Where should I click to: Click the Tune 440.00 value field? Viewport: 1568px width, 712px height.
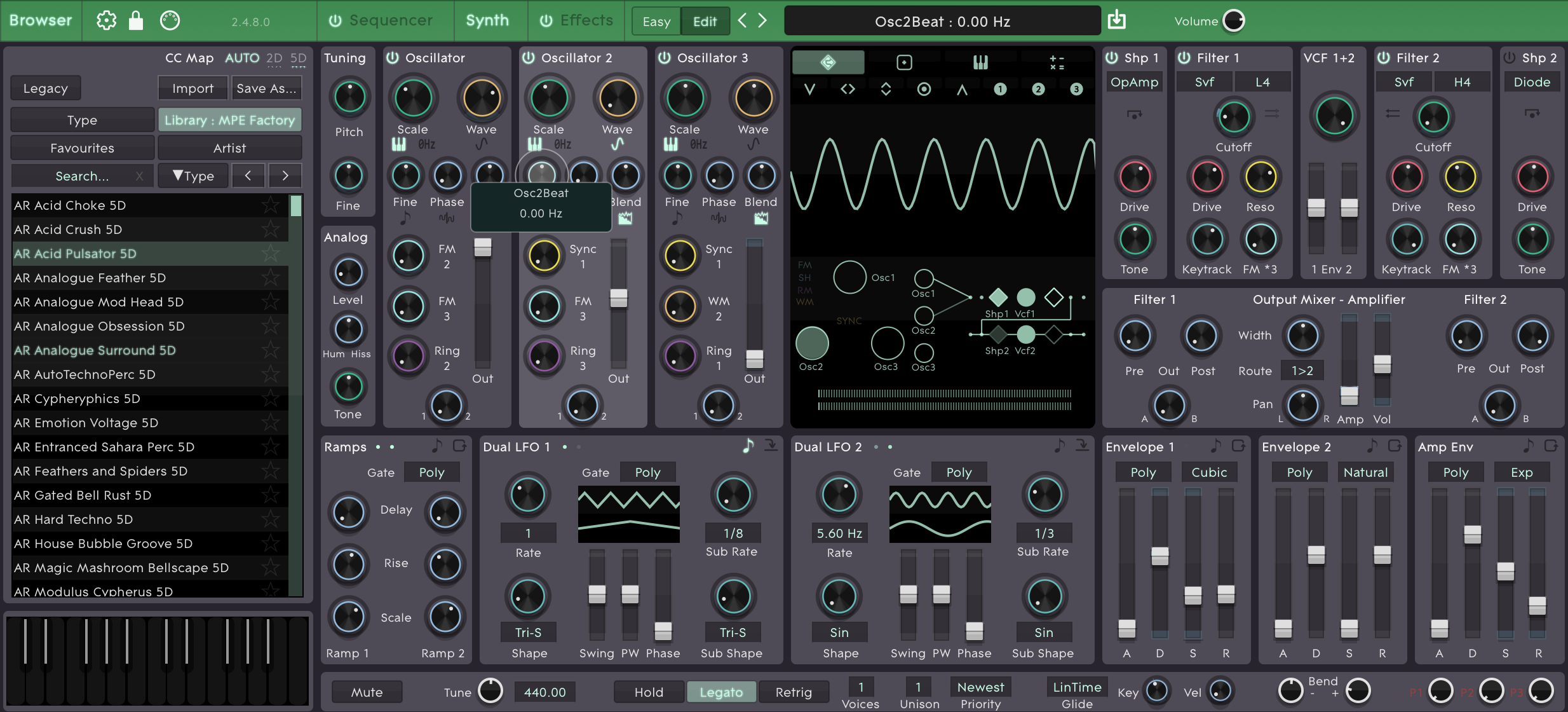click(544, 692)
